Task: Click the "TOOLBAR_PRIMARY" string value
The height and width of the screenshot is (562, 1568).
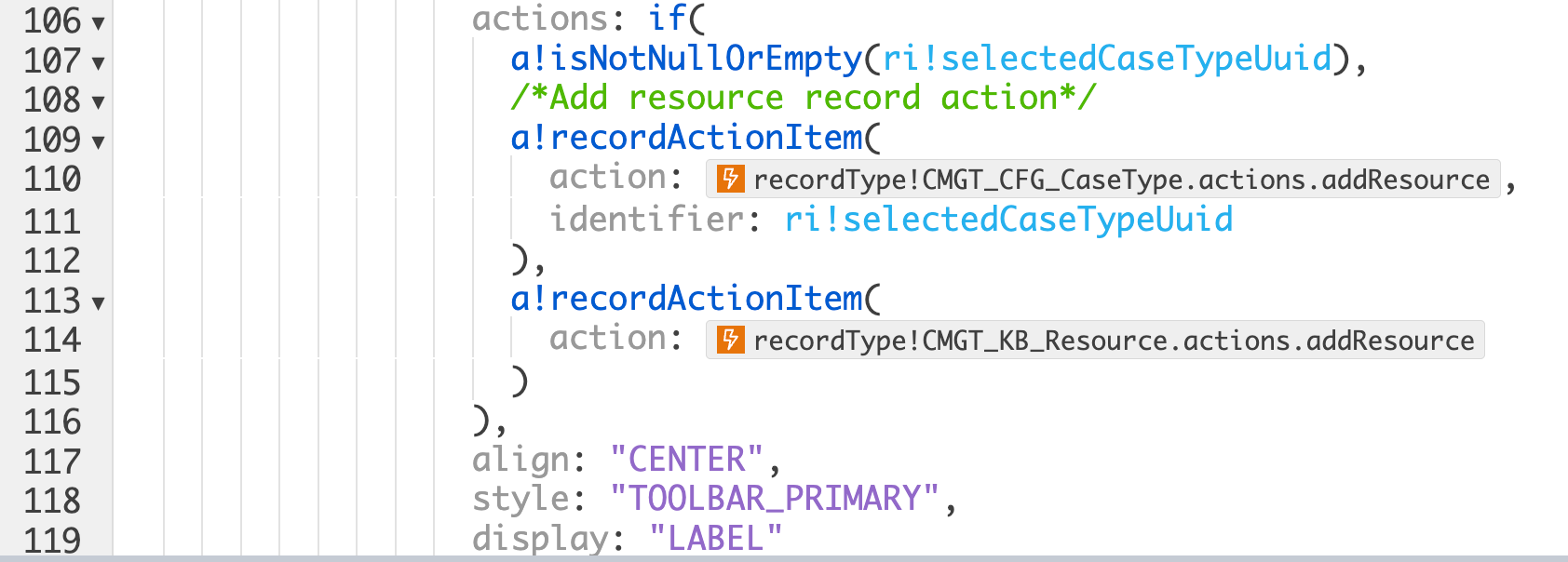Action: point(775,499)
